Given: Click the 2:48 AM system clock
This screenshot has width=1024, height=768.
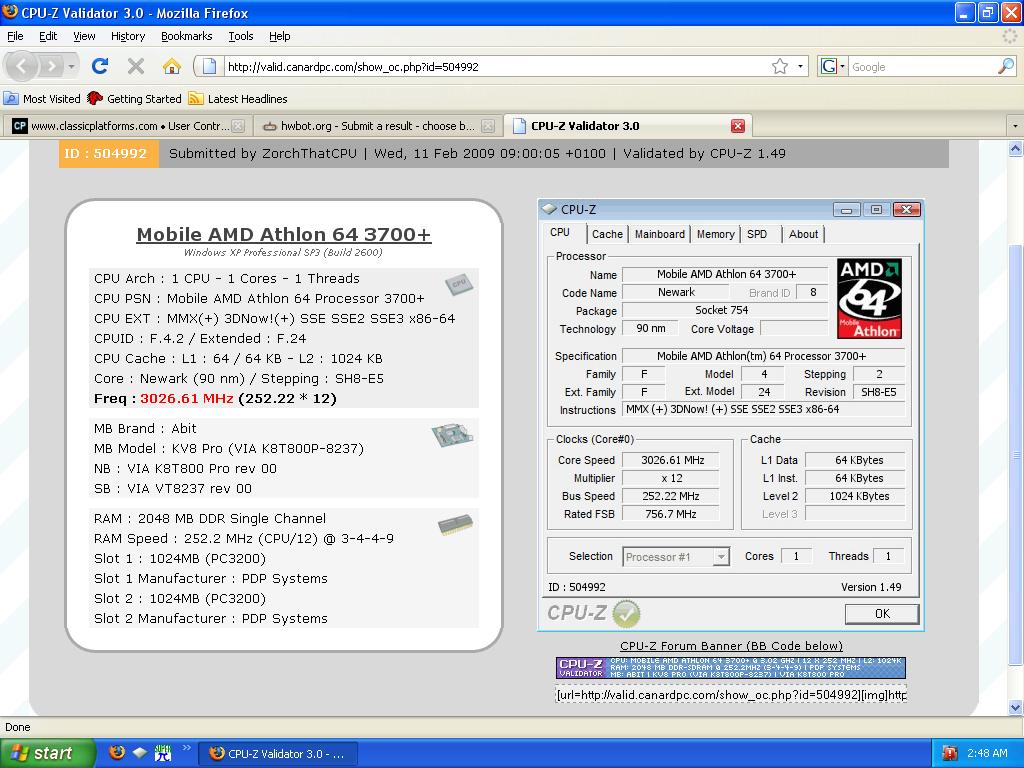Looking at the screenshot, I should tap(987, 753).
